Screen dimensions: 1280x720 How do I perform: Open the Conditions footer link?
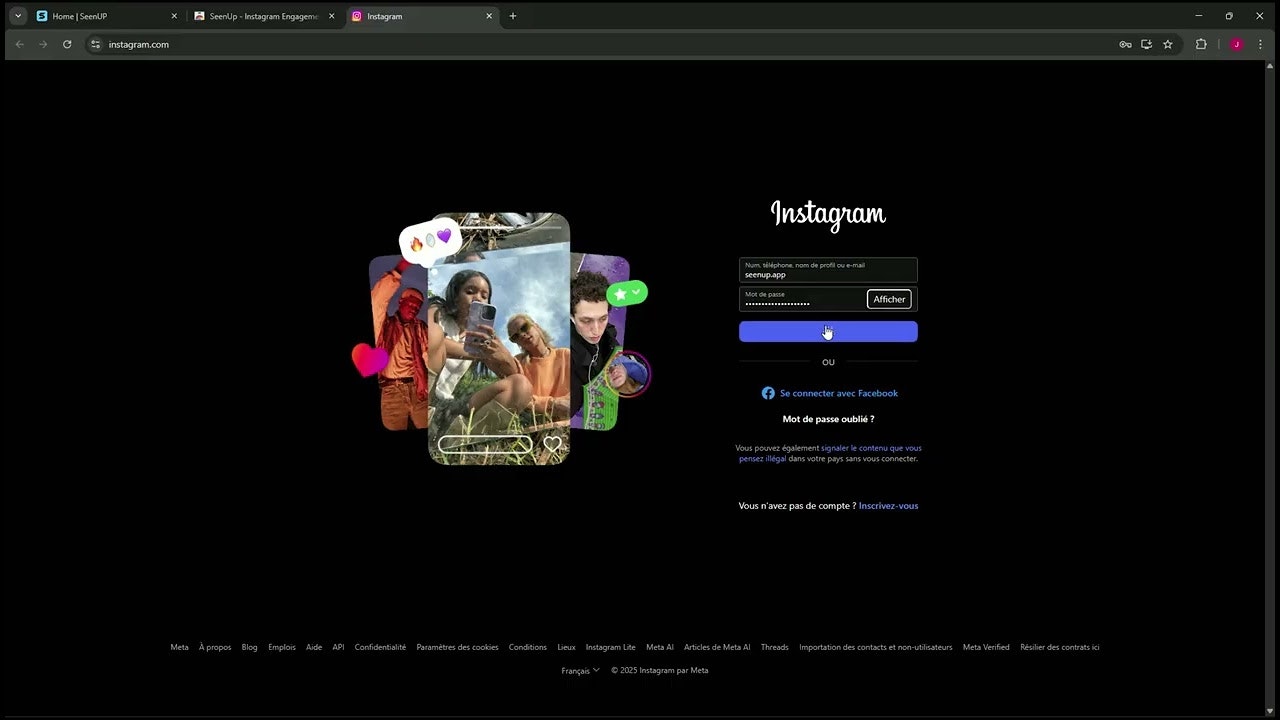pos(528,647)
